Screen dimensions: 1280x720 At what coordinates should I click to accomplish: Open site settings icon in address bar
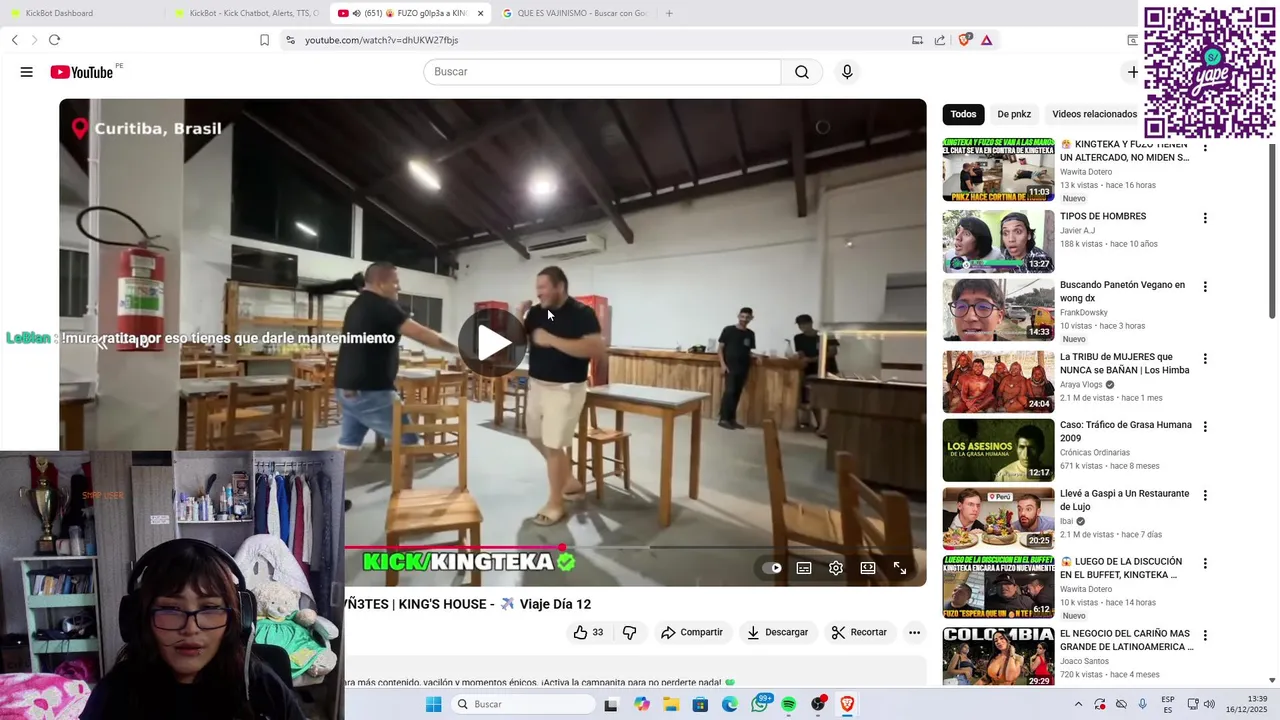click(x=290, y=40)
